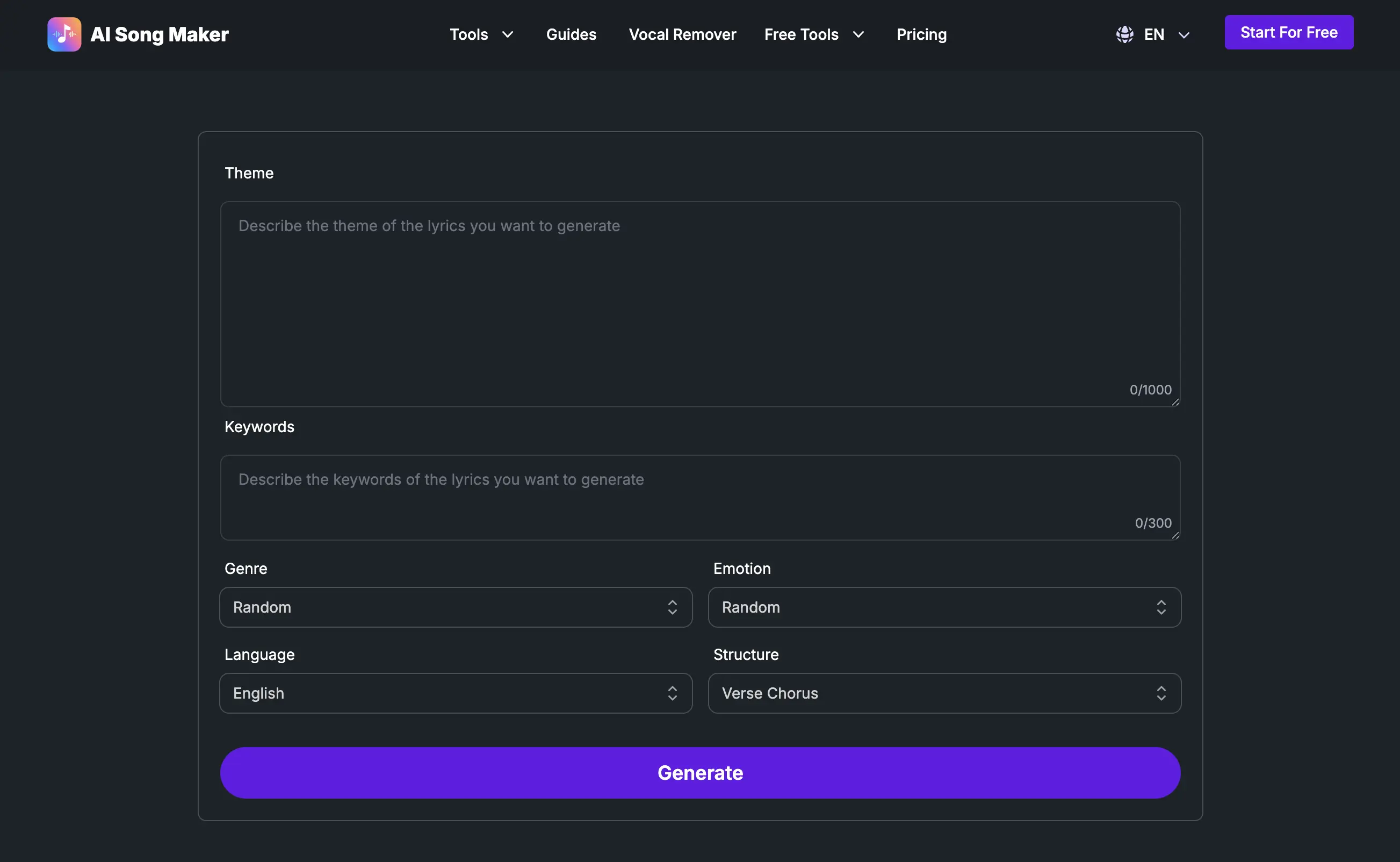The width and height of the screenshot is (1400, 862).
Task: Click the AI Song Maker logo icon
Action: click(x=64, y=34)
